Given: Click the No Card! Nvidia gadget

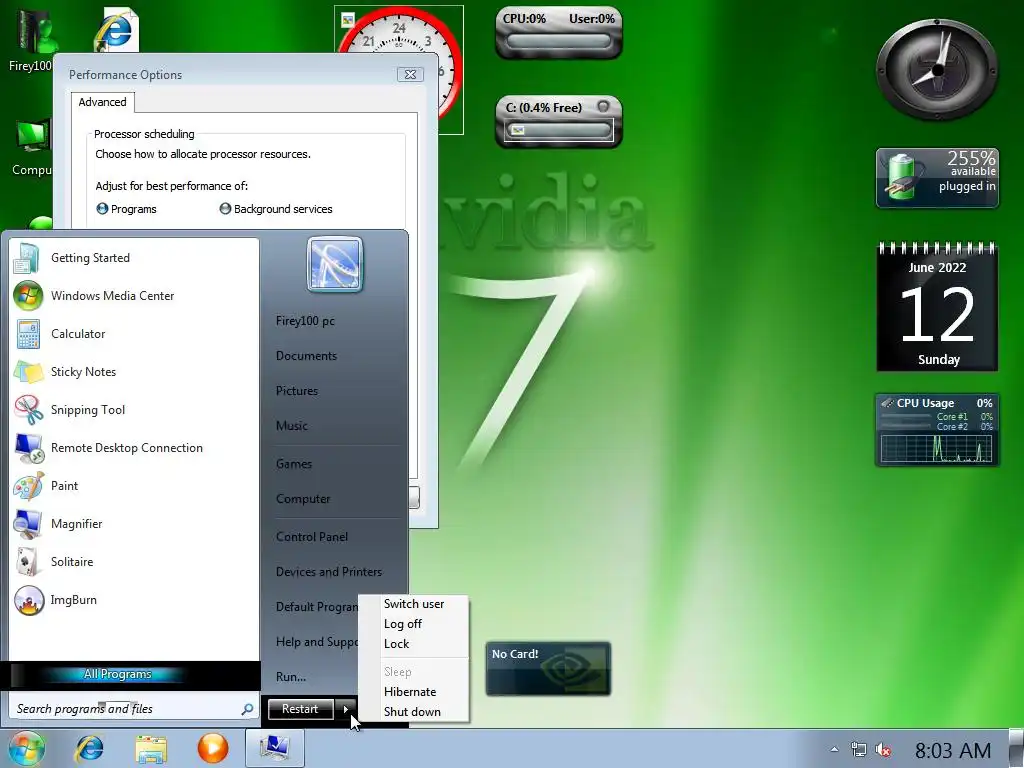Looking at the screenshot, I should [548, 669].
